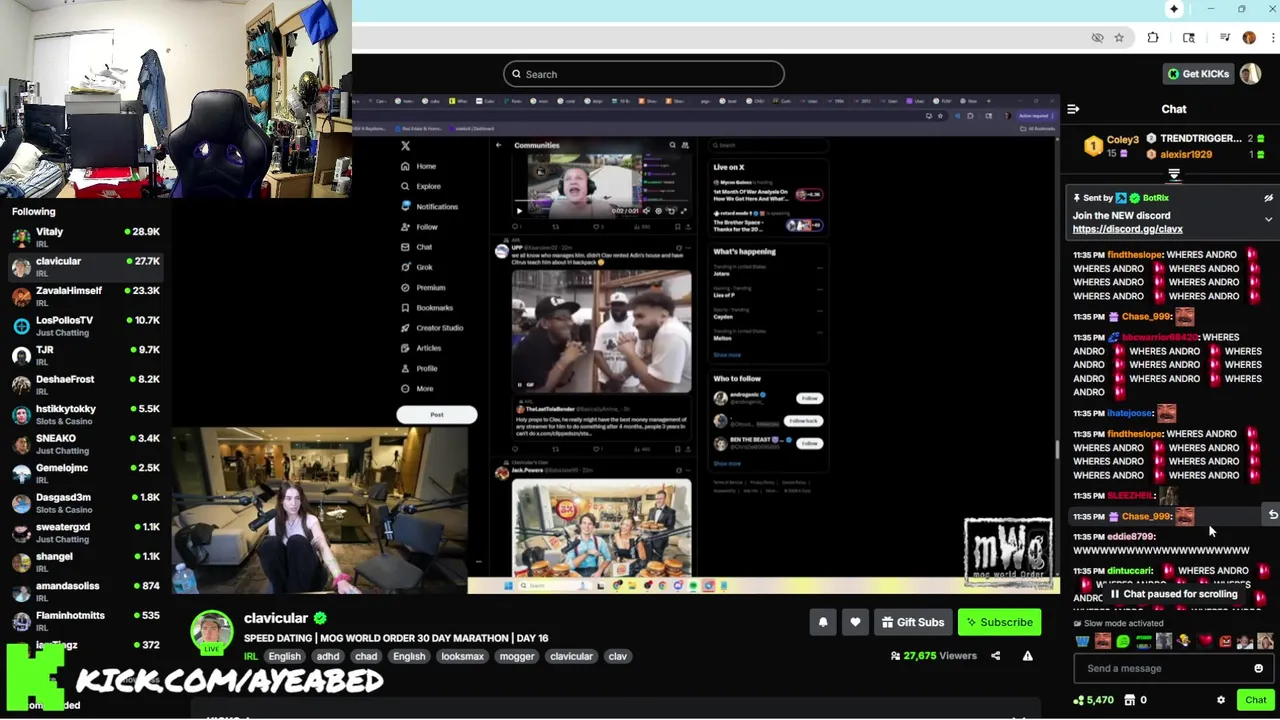Select the blue W emote in the quick bar

pyautogui.click(x=1082, y=642)
